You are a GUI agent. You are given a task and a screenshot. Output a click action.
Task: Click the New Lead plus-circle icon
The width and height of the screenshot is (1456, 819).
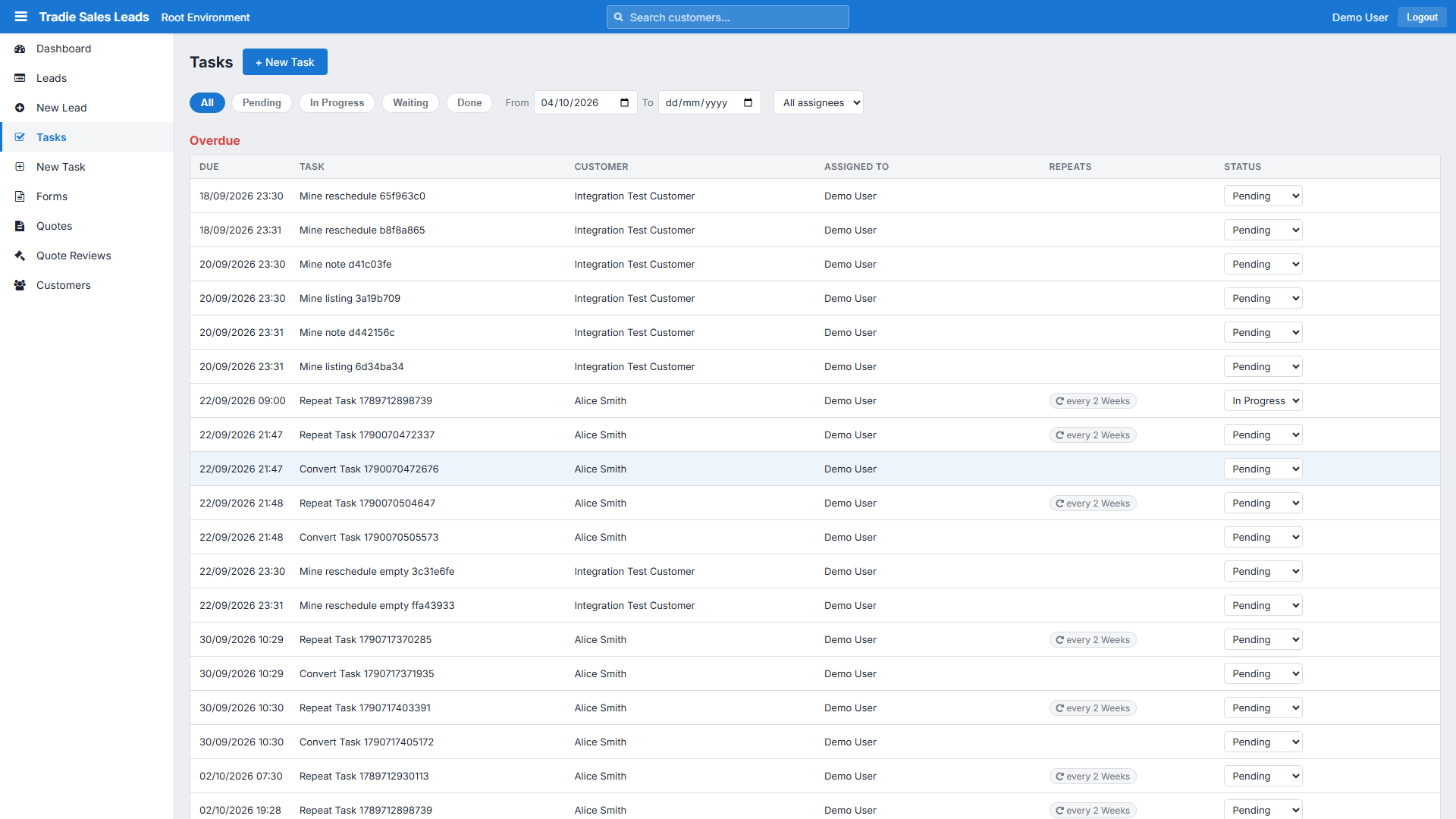20,108
